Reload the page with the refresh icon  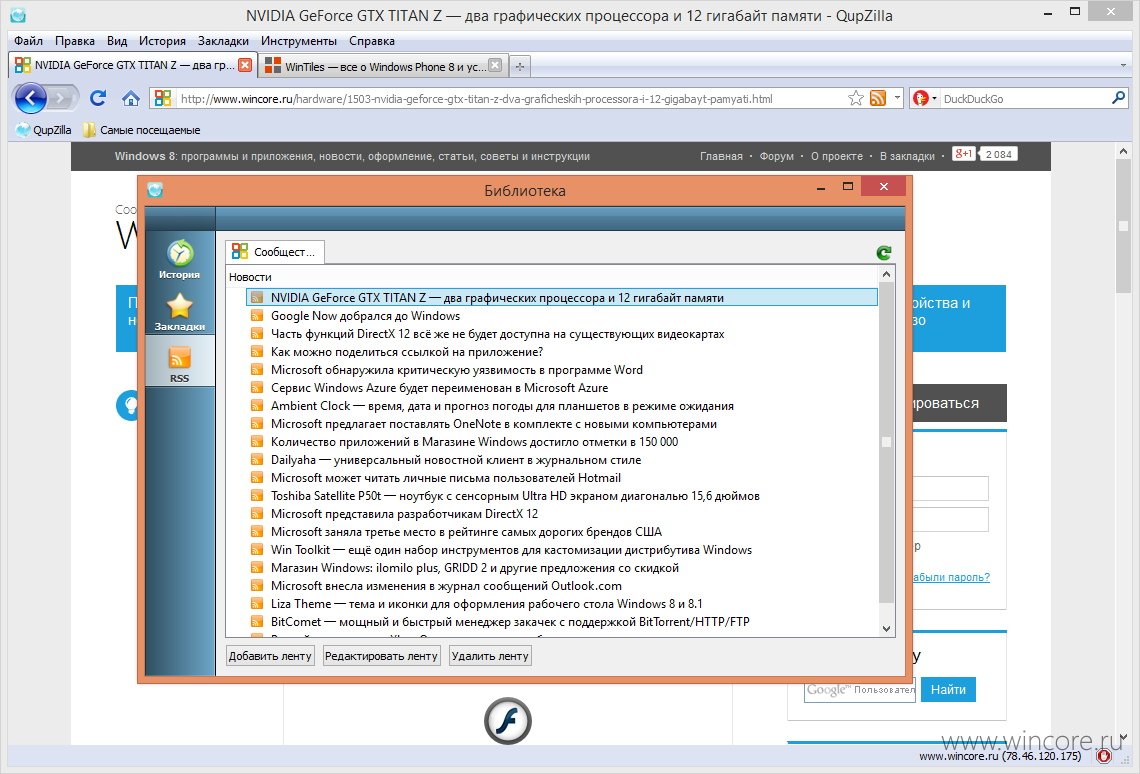coord(98,98)
